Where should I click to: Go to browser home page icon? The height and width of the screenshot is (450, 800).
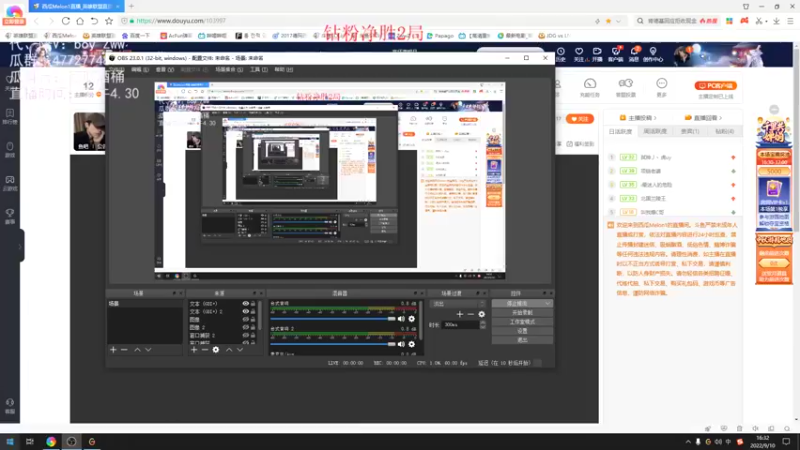coord(80,21)
